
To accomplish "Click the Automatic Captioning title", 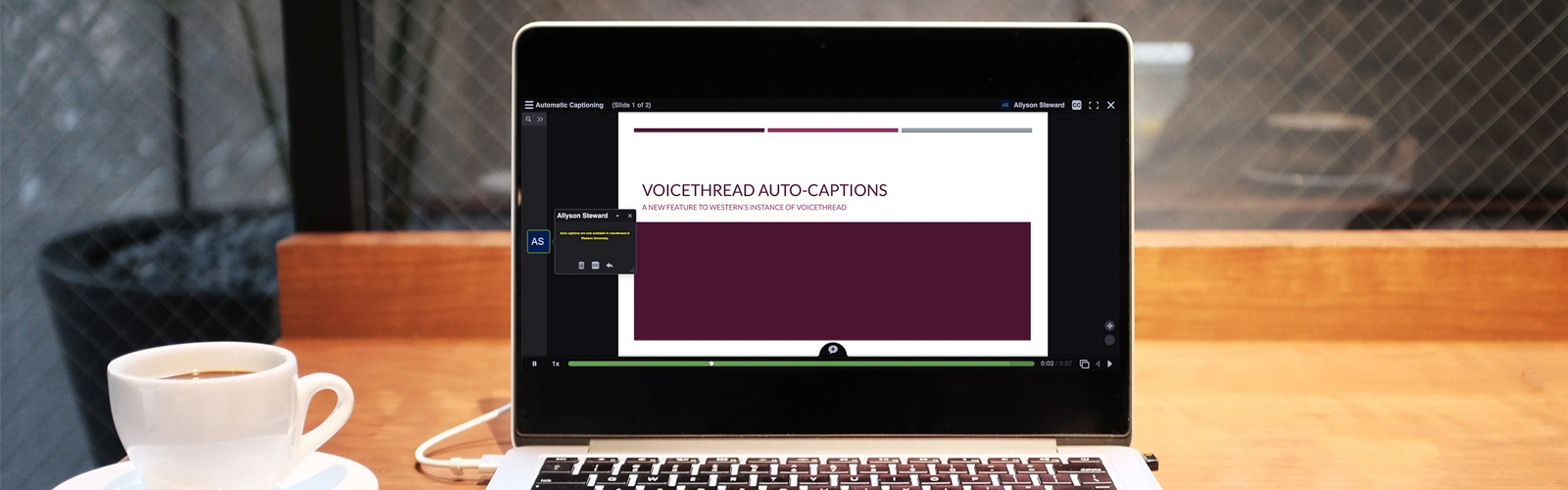I will click(x=569, y=105).
